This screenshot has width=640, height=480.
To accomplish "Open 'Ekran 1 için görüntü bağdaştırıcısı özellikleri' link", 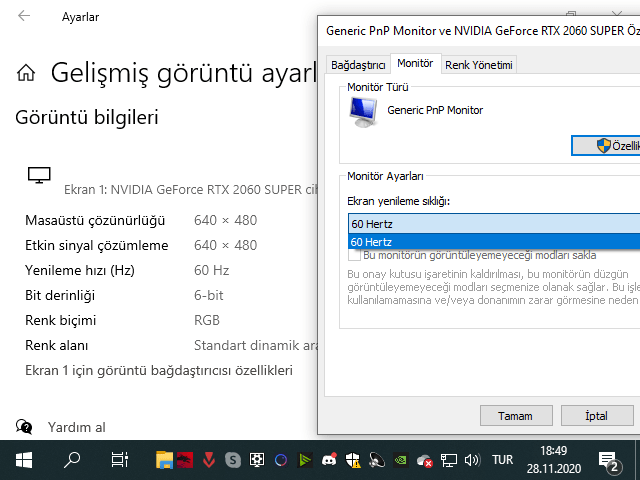I will pyautogui.click(x=159, y=370).
